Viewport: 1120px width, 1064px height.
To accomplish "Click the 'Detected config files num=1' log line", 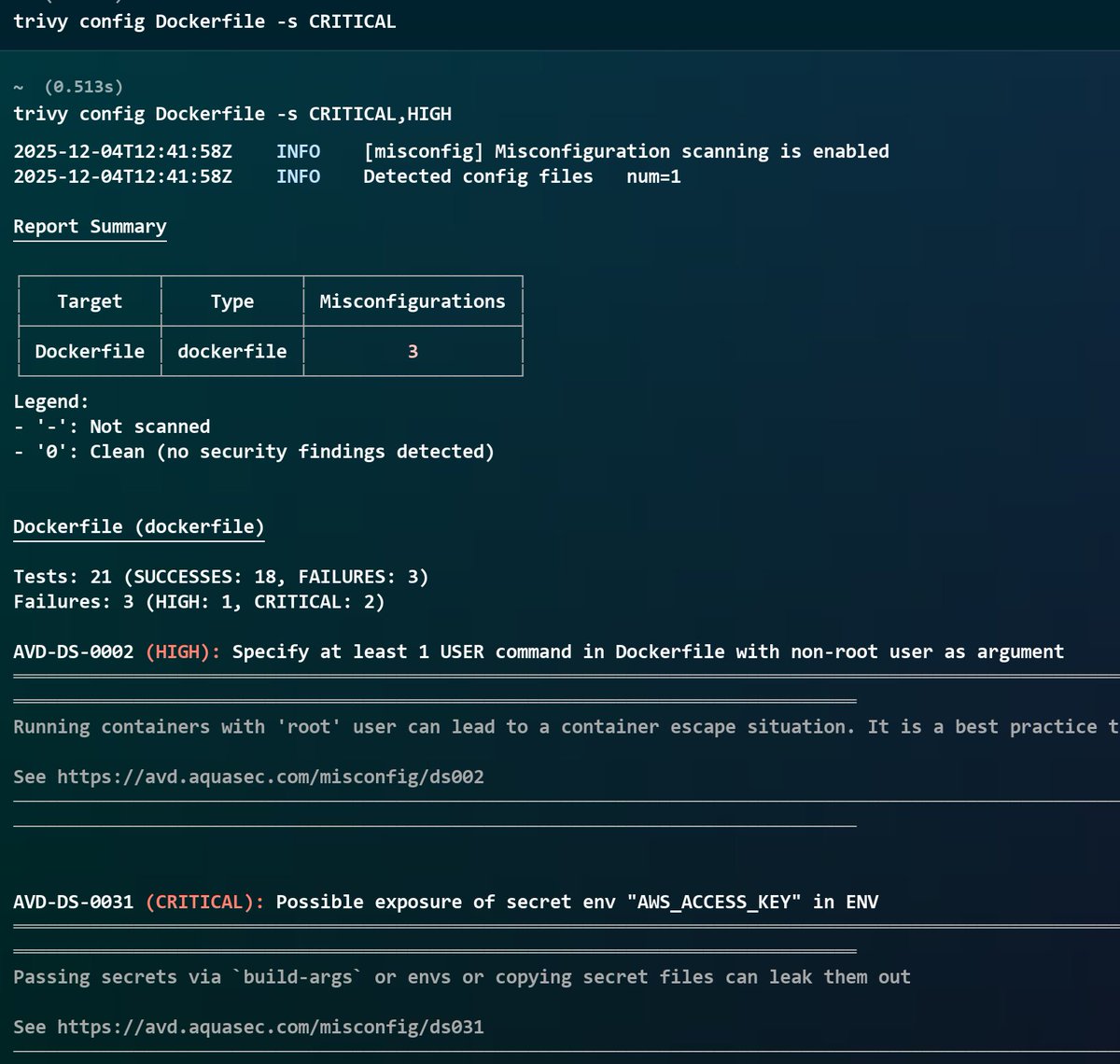I will pyautogui.click(x=522, y=176).
